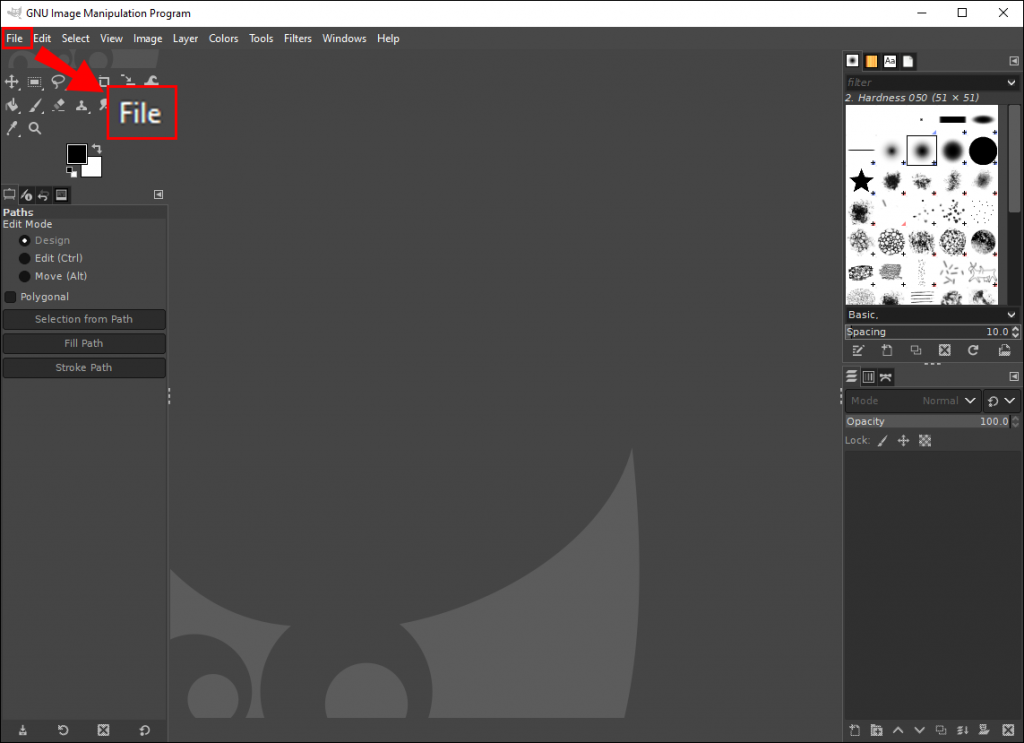Open the brush filter dropdown arrow
Viewport: 1024px width, 743px height.
click(1010, 82)
